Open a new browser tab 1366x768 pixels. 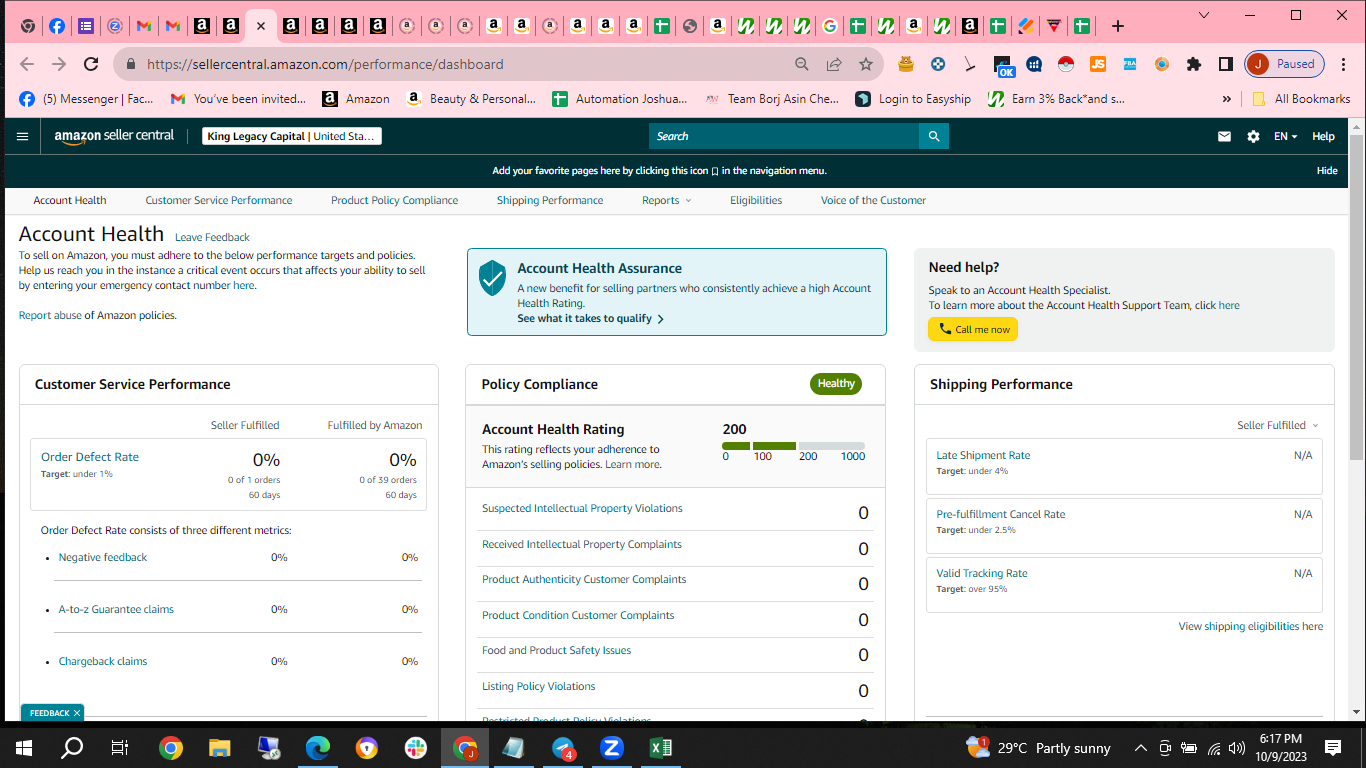[x=1118, y=26]
